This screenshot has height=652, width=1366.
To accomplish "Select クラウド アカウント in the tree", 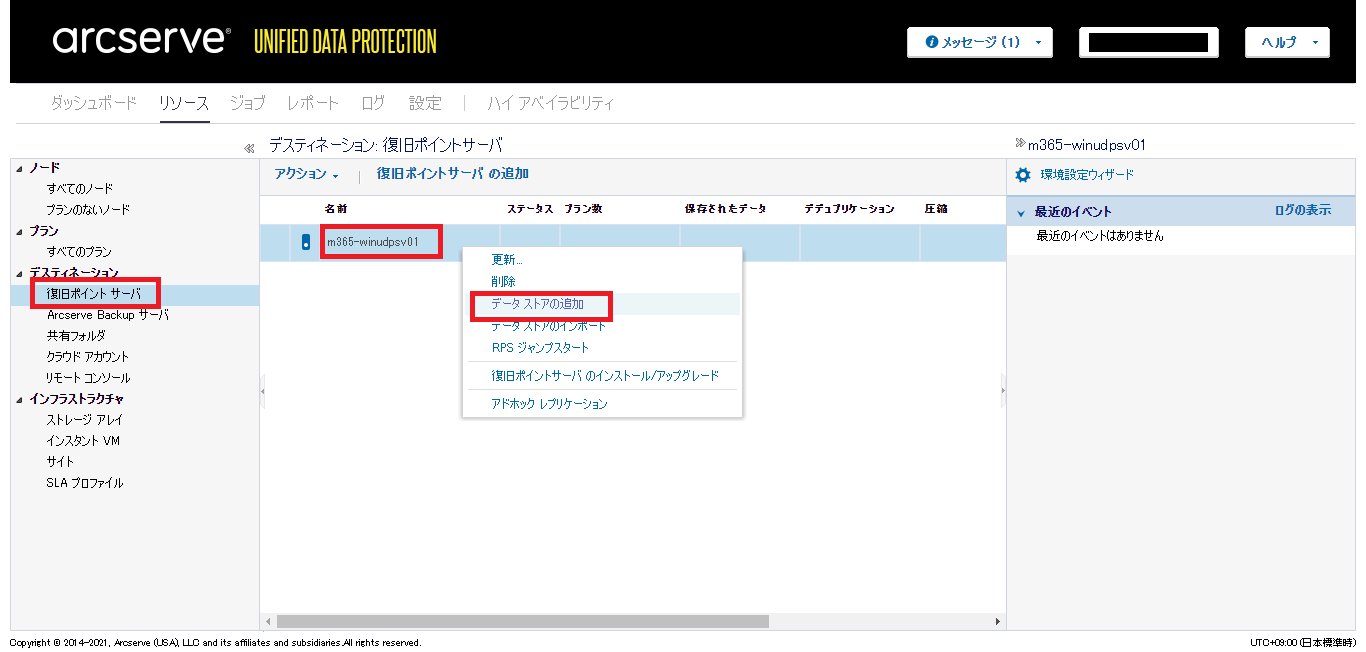I will (x=88, y=357).
